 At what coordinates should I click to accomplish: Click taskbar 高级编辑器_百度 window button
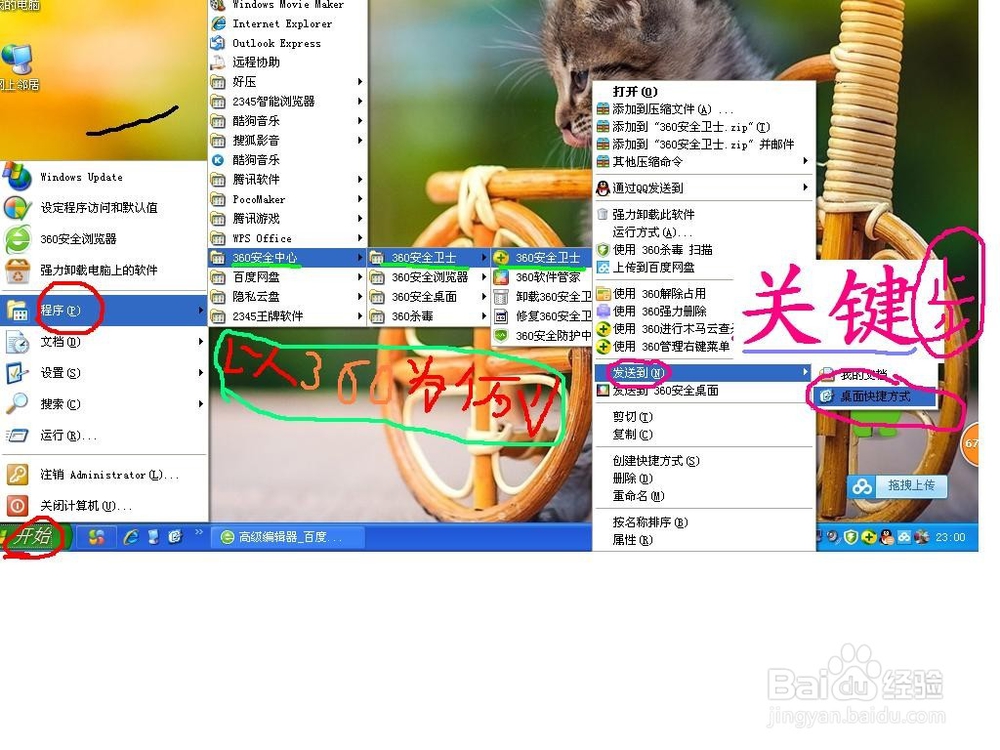pyautogui.click(x=287, y=537)
